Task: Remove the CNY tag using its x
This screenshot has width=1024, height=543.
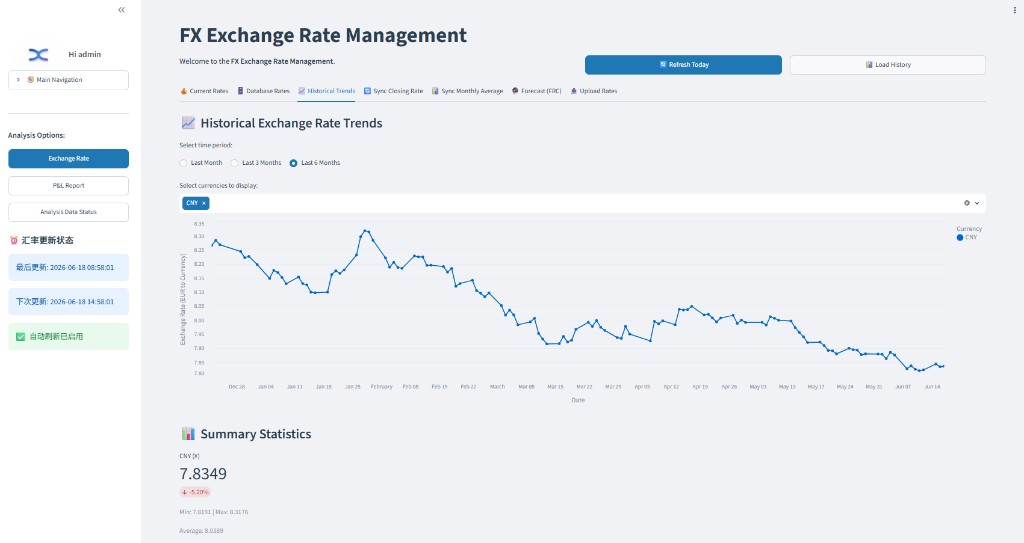Action: click(x=204, y=203)
